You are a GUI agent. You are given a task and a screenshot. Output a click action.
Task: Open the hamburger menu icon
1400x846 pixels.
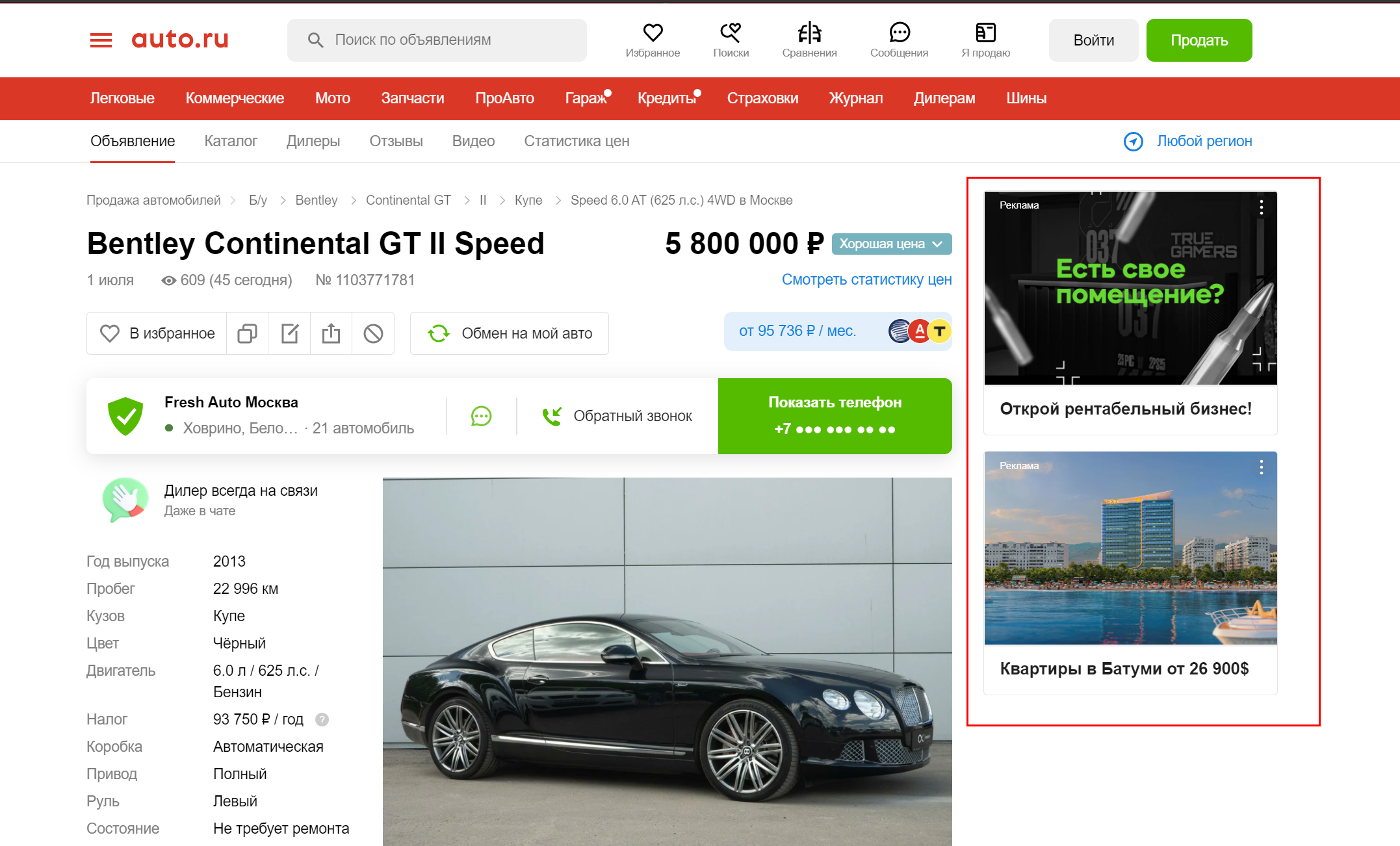pos(101,40)
